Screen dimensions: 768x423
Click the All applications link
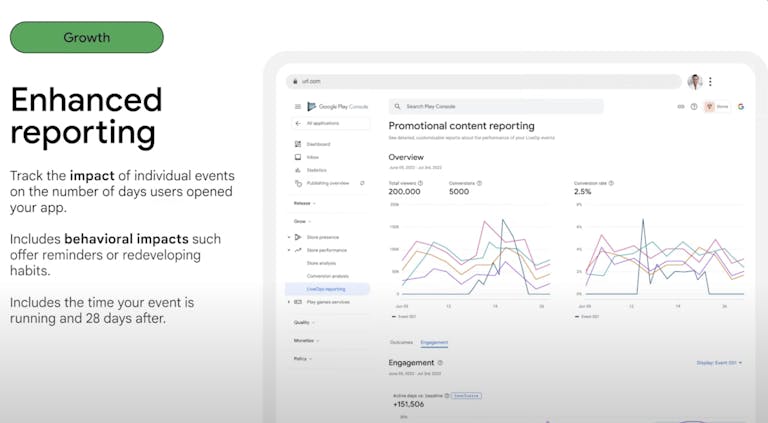click(323, 123)
